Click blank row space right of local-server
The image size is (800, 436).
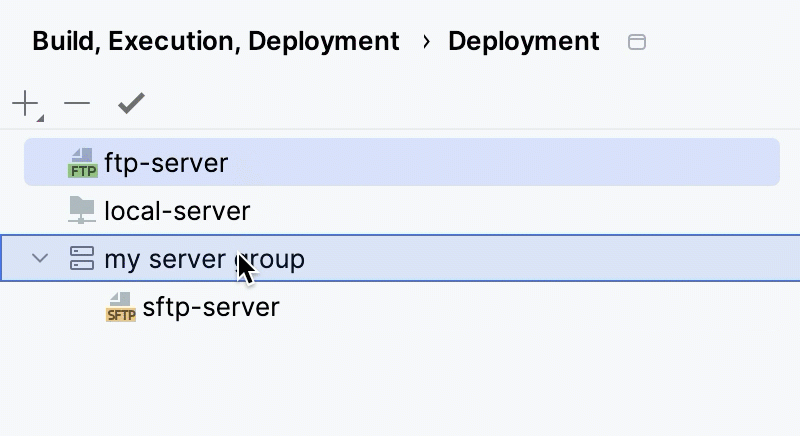pos(500,212)
